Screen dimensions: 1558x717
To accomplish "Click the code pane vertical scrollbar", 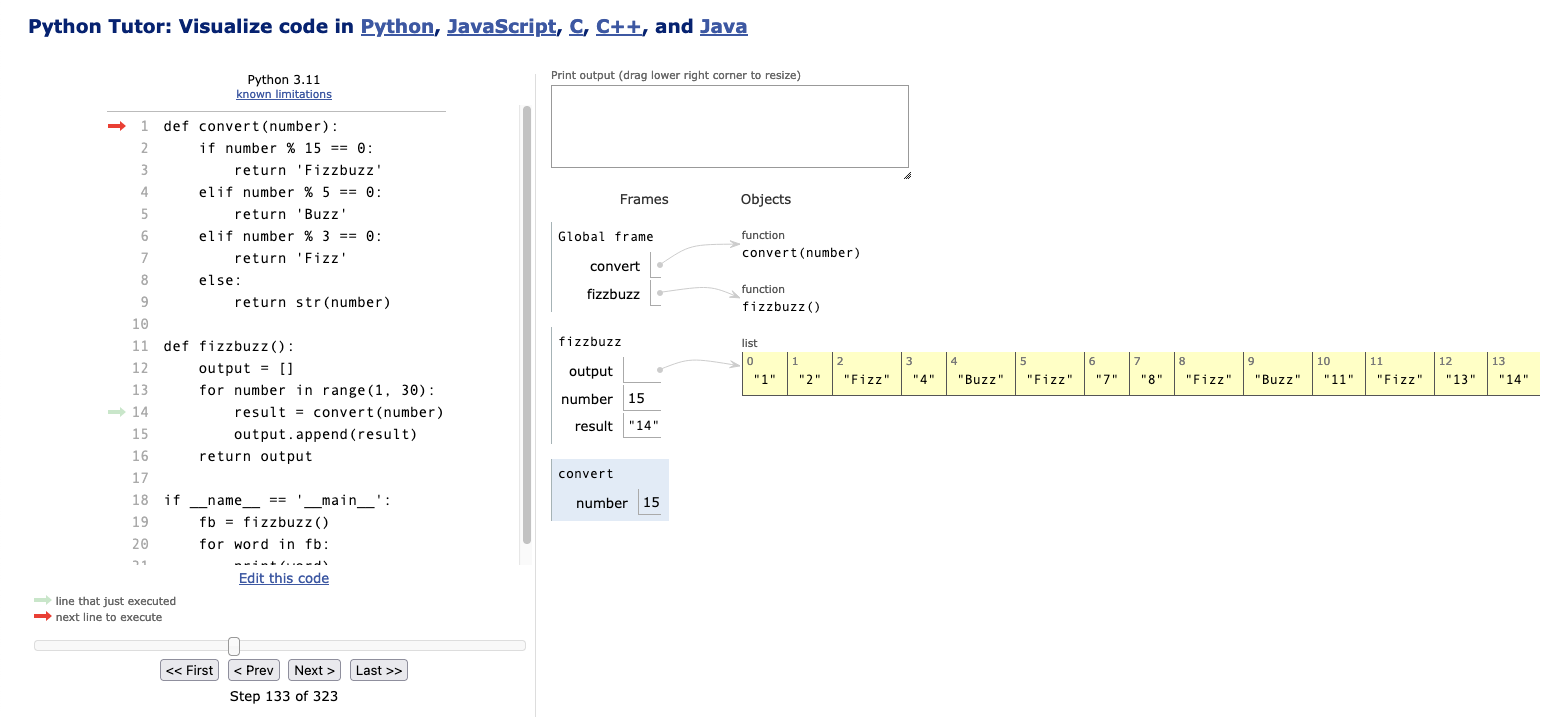I will coord(527,325).
